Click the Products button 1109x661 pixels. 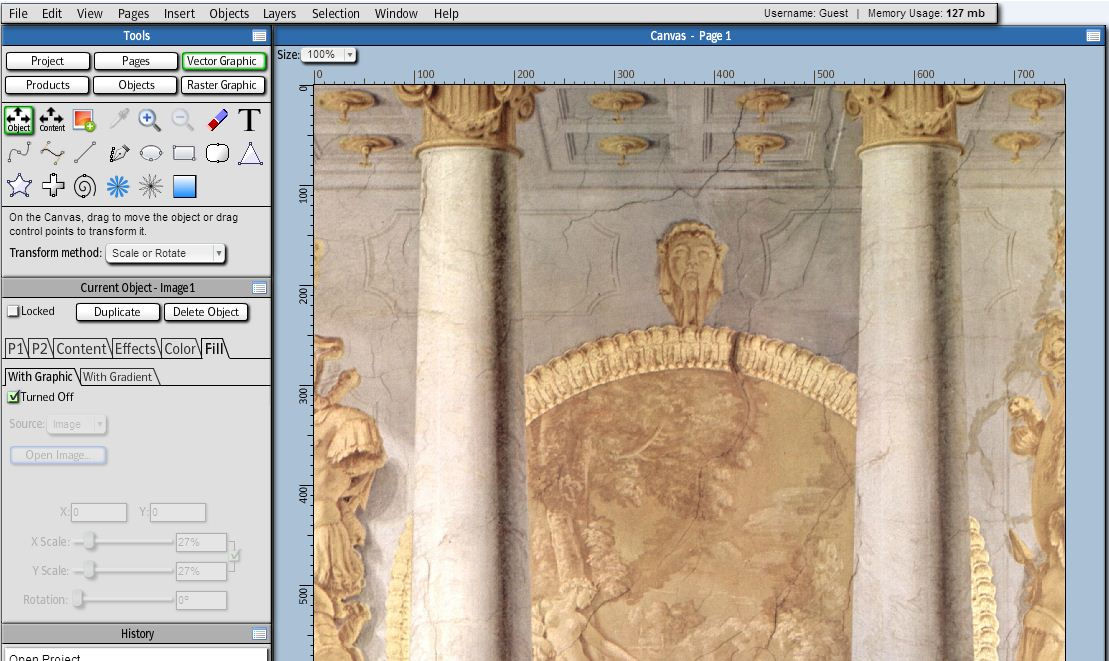[x=47, y=85]
